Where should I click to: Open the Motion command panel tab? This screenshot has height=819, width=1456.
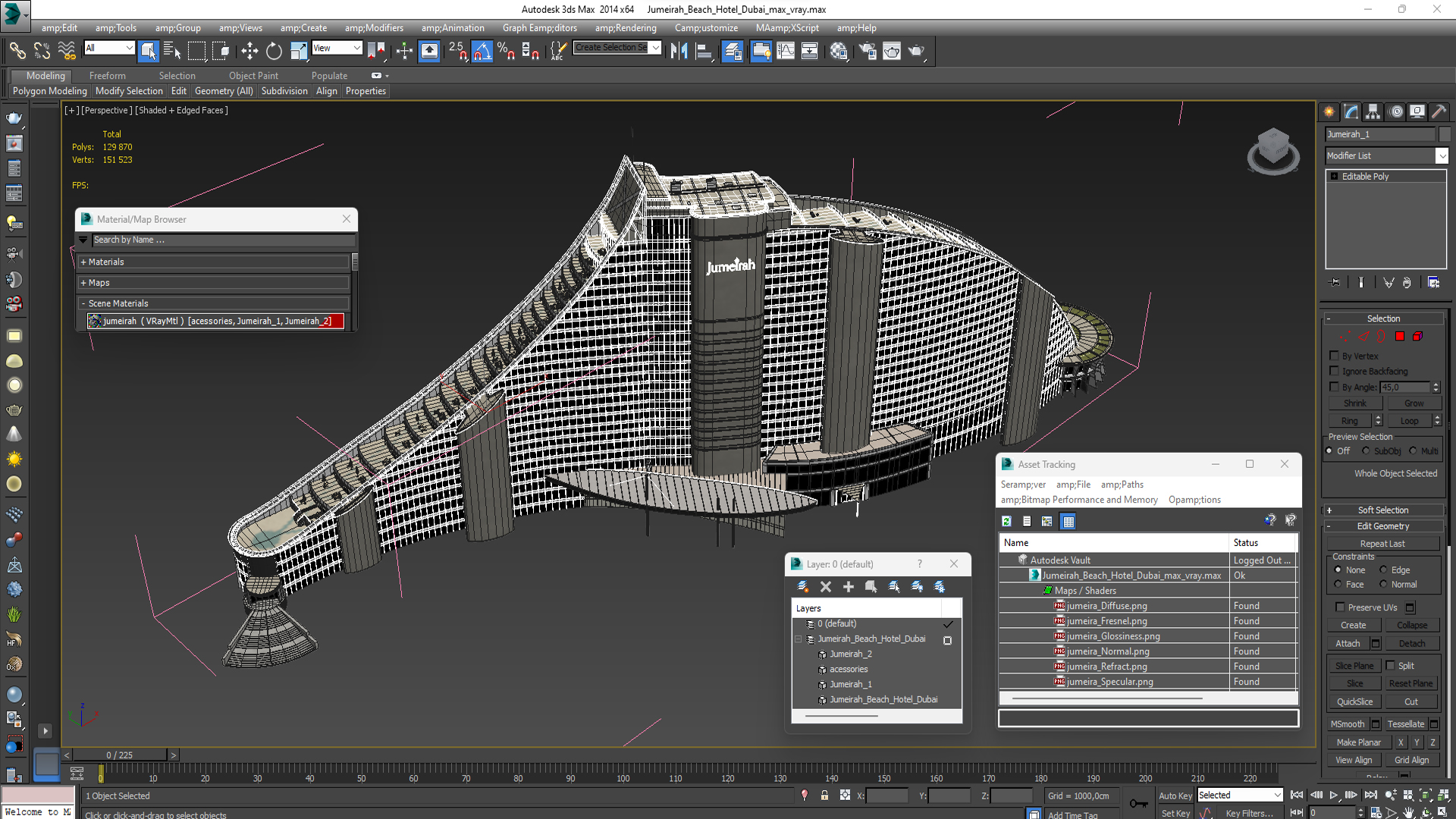tap(1395, 112)
